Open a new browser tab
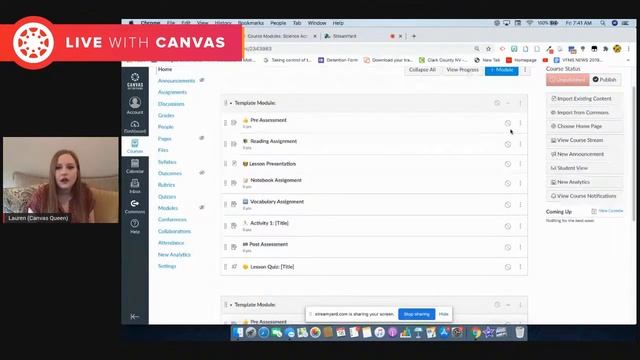This screenshot has width=640, height=360. click(x=414, y=36)
